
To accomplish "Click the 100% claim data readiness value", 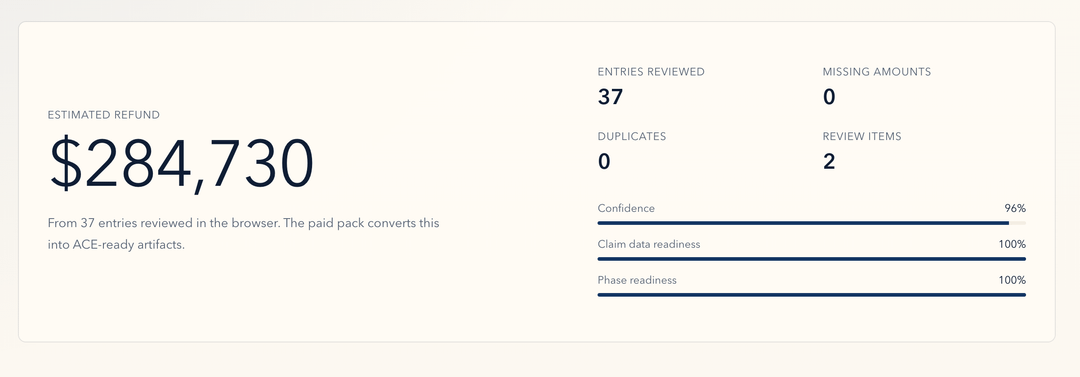I will (x=1012, y=244).
